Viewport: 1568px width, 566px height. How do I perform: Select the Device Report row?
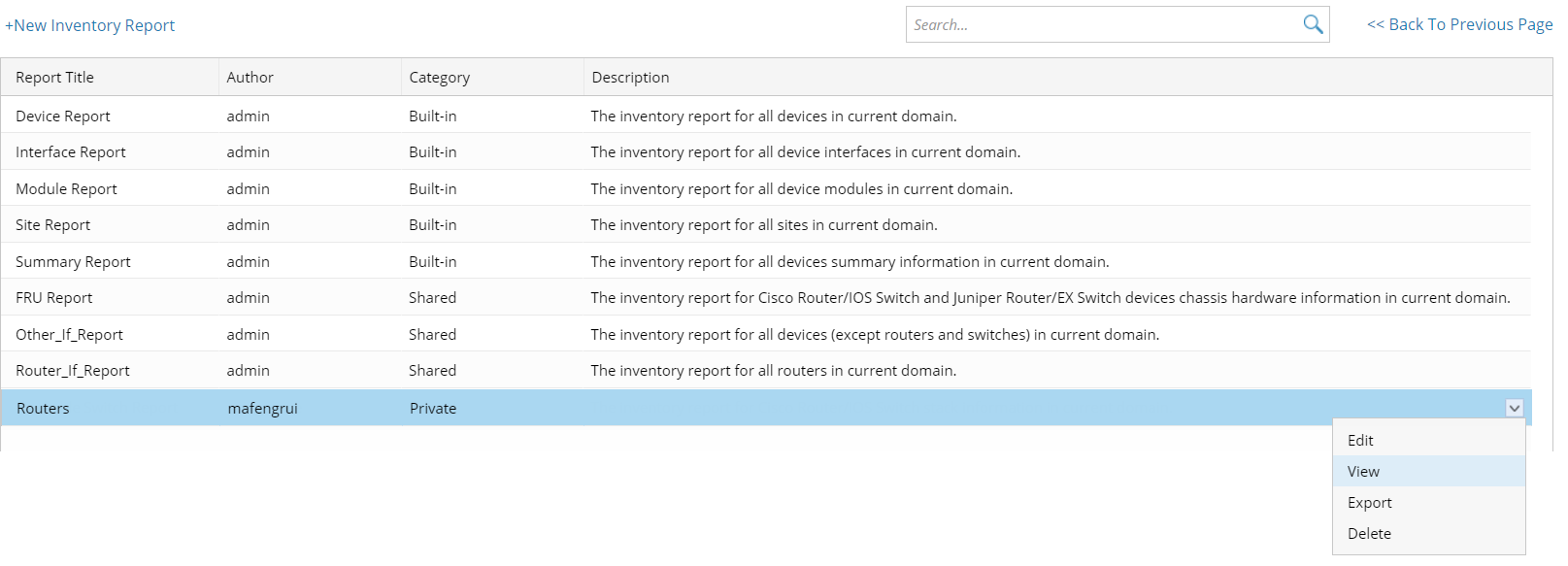[x=766, y=116]
